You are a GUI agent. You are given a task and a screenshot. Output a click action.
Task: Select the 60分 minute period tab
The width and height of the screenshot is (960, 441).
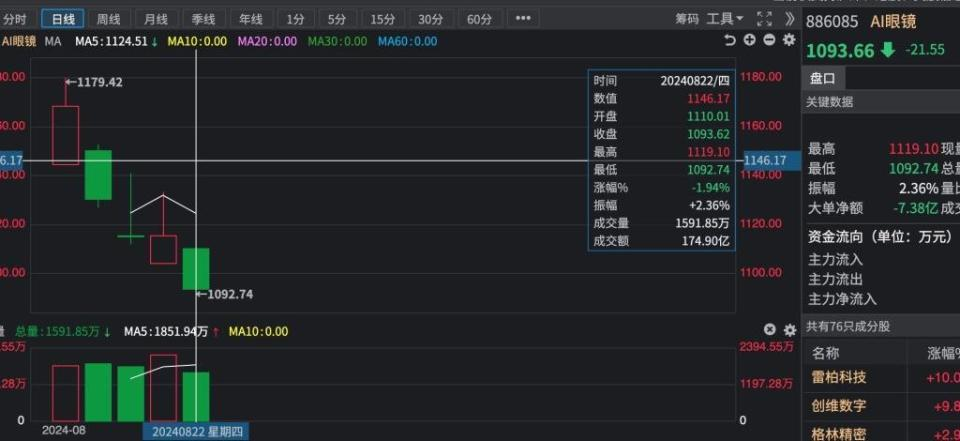coord(479,19)
